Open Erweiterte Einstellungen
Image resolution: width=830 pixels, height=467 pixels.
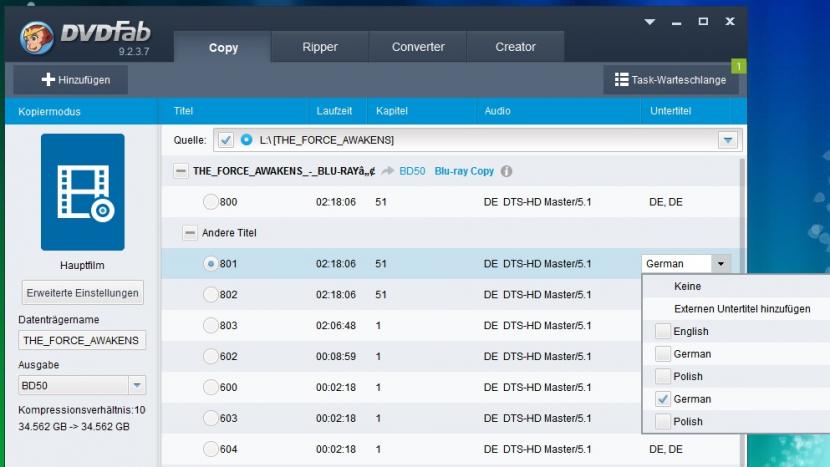coord(83,293)
